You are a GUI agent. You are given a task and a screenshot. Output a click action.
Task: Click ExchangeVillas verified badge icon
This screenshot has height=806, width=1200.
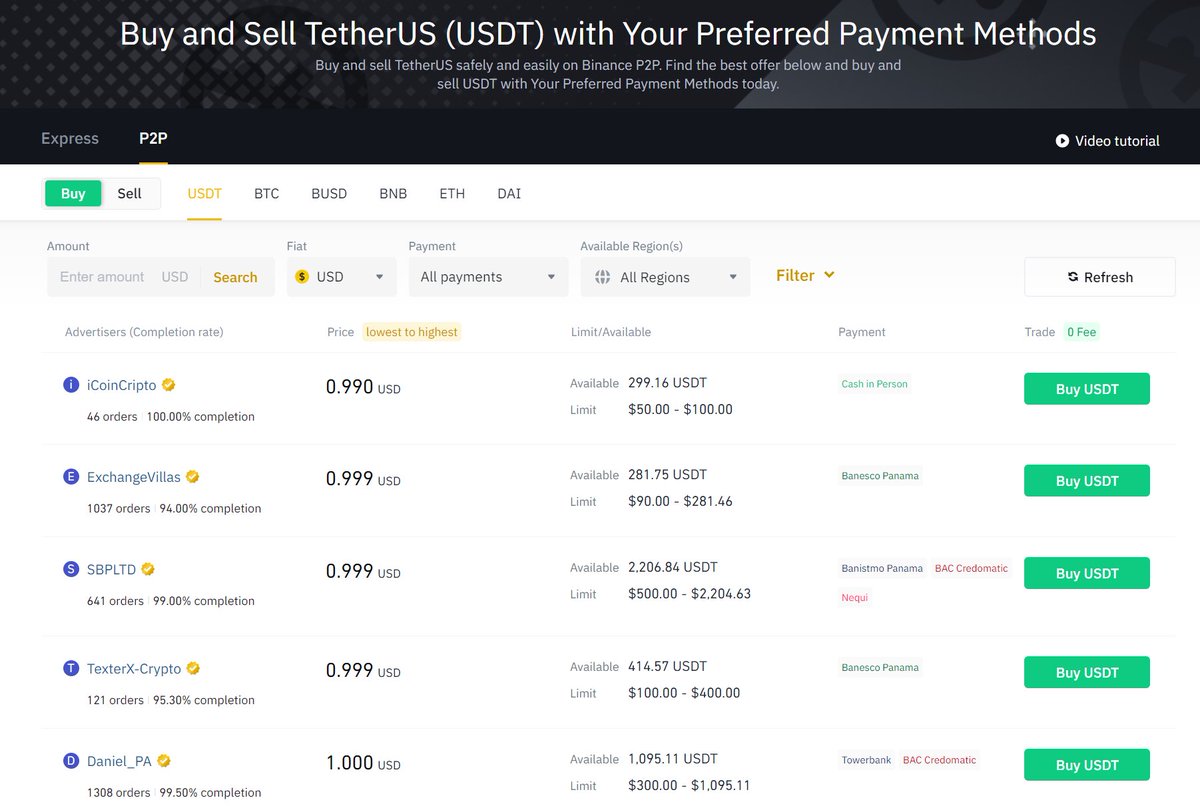click(193, 477)
